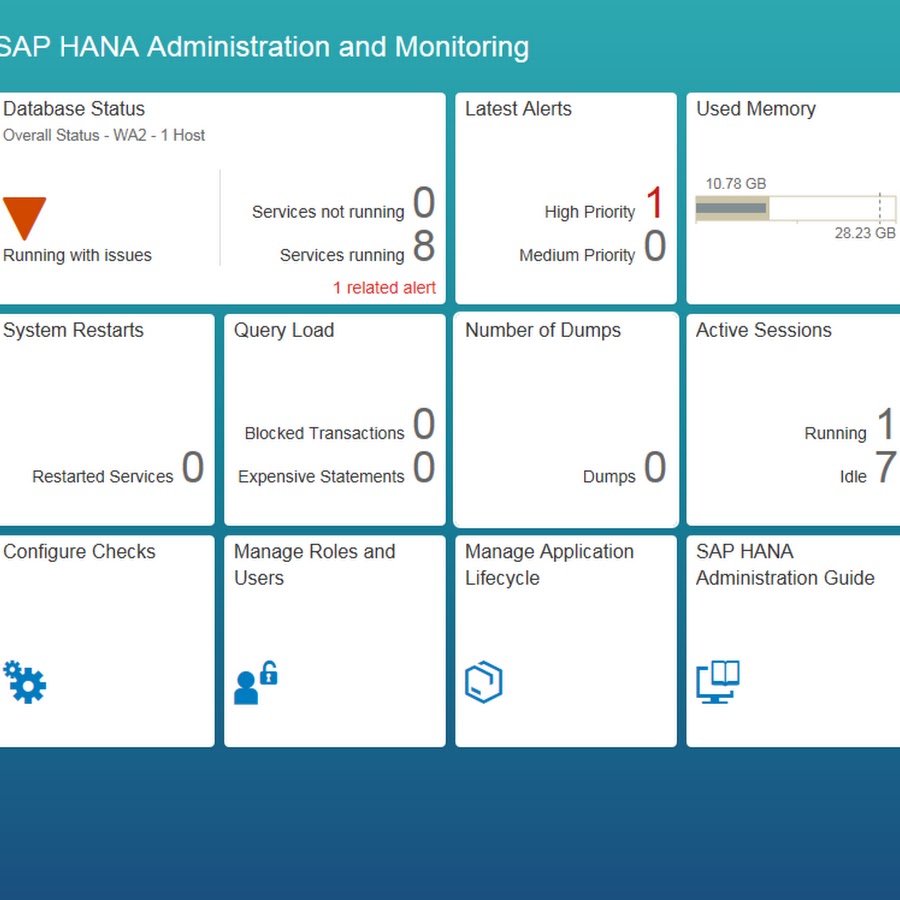Click the Dumps count label
This screenshot has height=900, width=900.
click(x=609, y=476)
